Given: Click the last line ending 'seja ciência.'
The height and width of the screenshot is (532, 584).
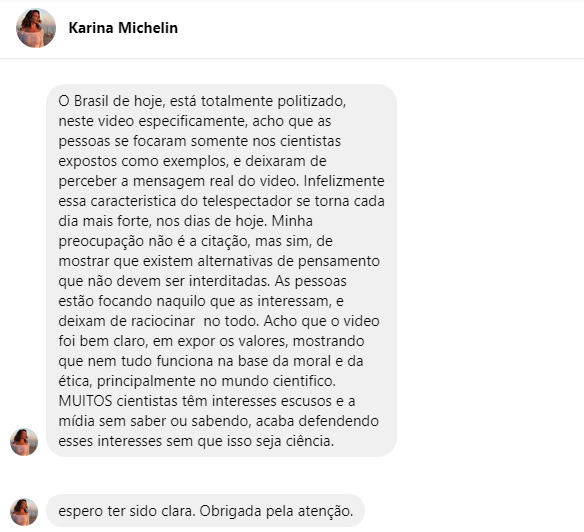Looking at the screenshot, I should 196,441.
